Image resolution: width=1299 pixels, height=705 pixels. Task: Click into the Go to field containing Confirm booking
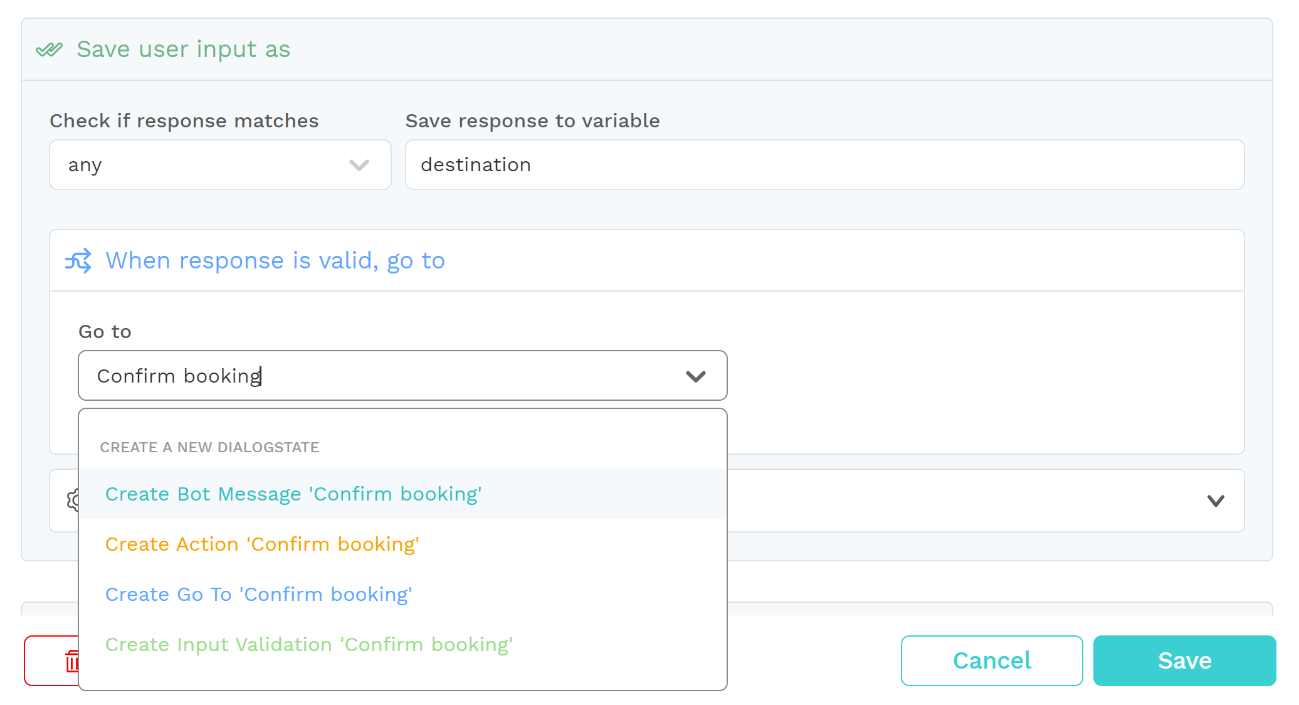coord(403,376)
